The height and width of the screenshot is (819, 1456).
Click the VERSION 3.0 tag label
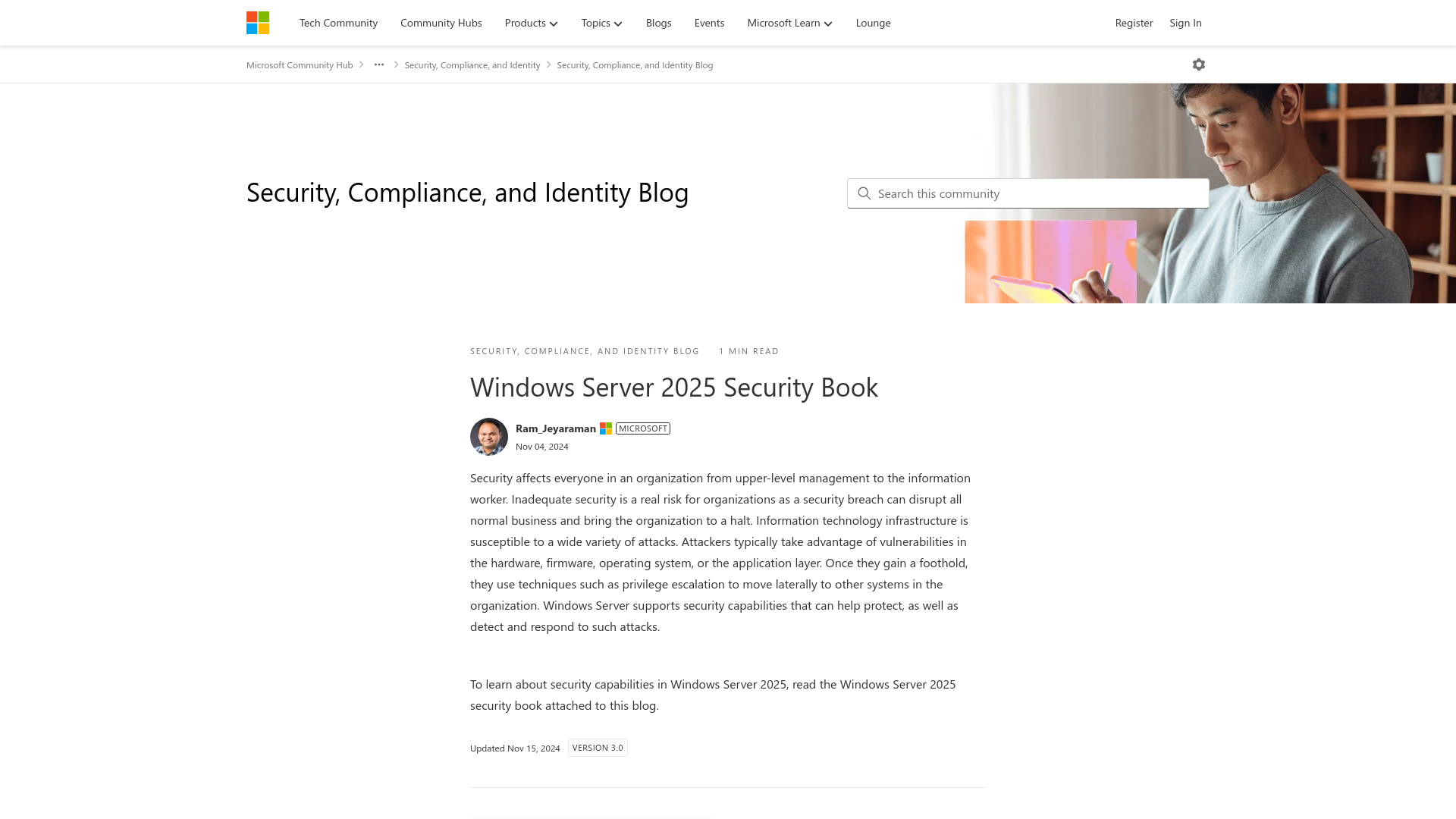(x=597, y=747)
